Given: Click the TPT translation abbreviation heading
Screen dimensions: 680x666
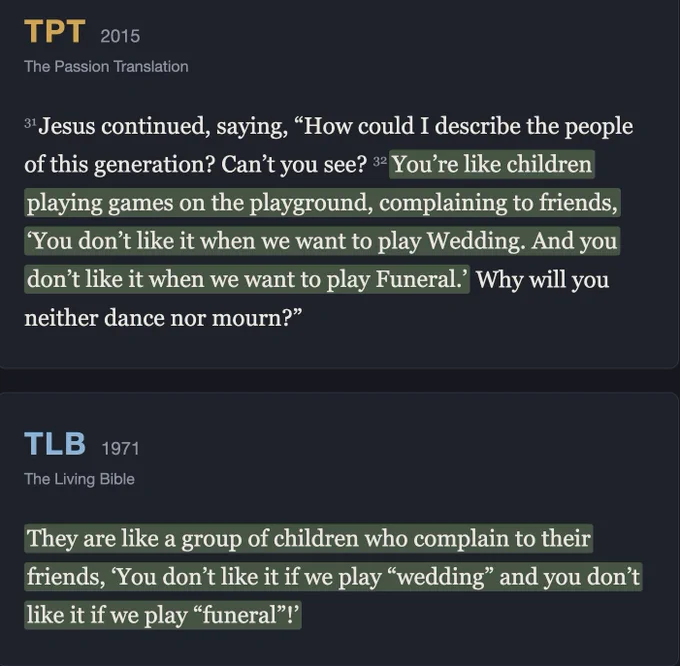Looking at the screenshot, I should point(55,31).
